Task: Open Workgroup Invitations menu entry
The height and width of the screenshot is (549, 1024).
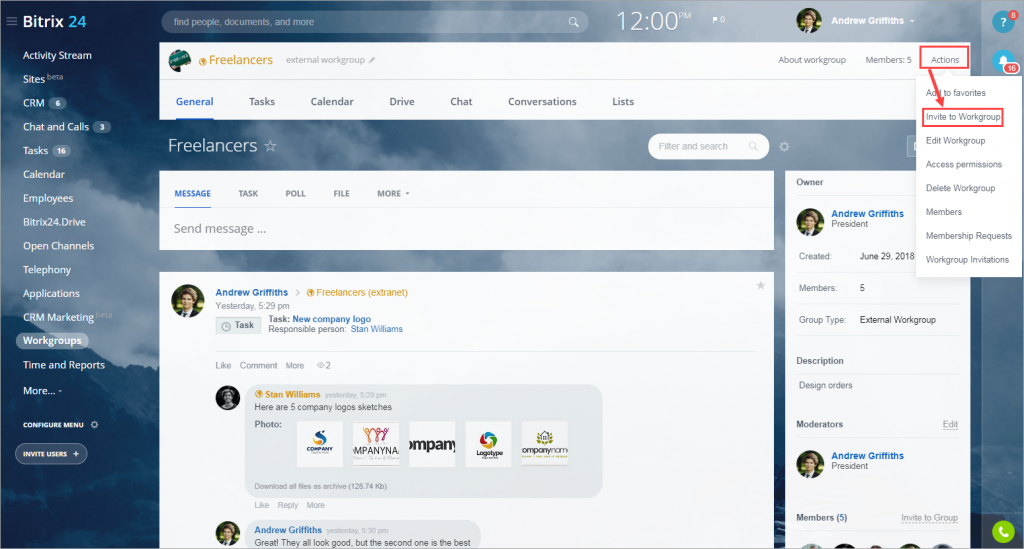Action: pyautogui.click(x=967, y=259)
